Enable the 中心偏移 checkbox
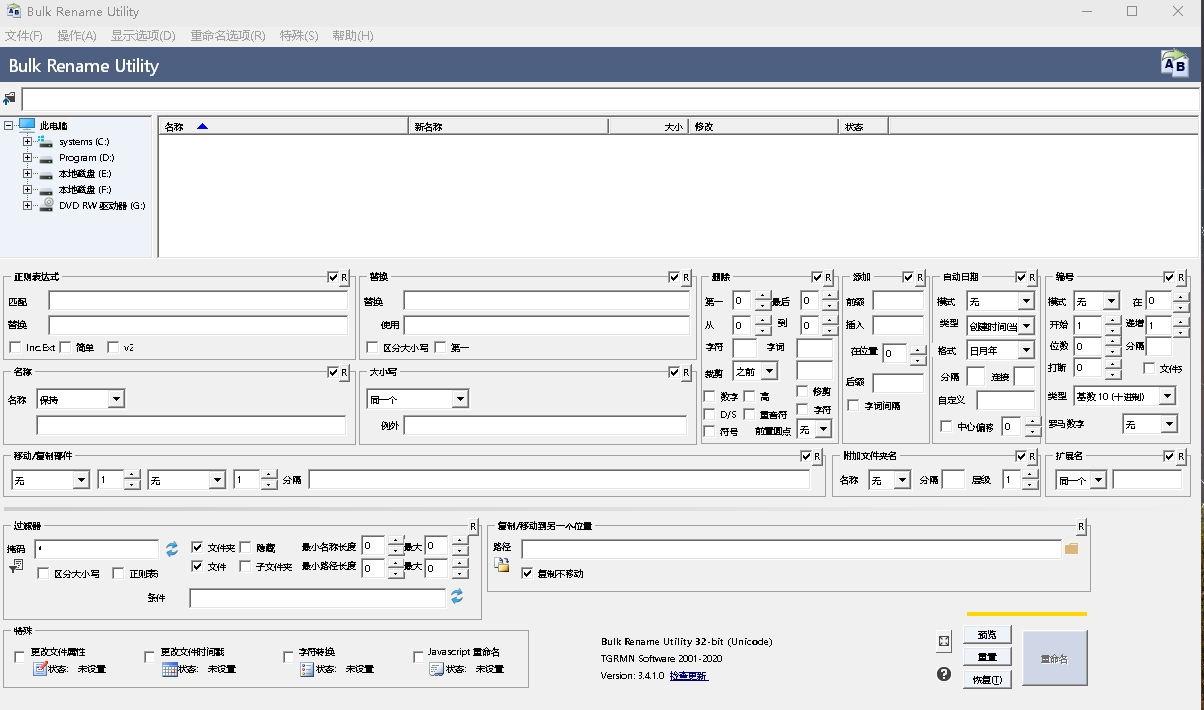Screen dimensions: 1204x710 tap(946, 427)
